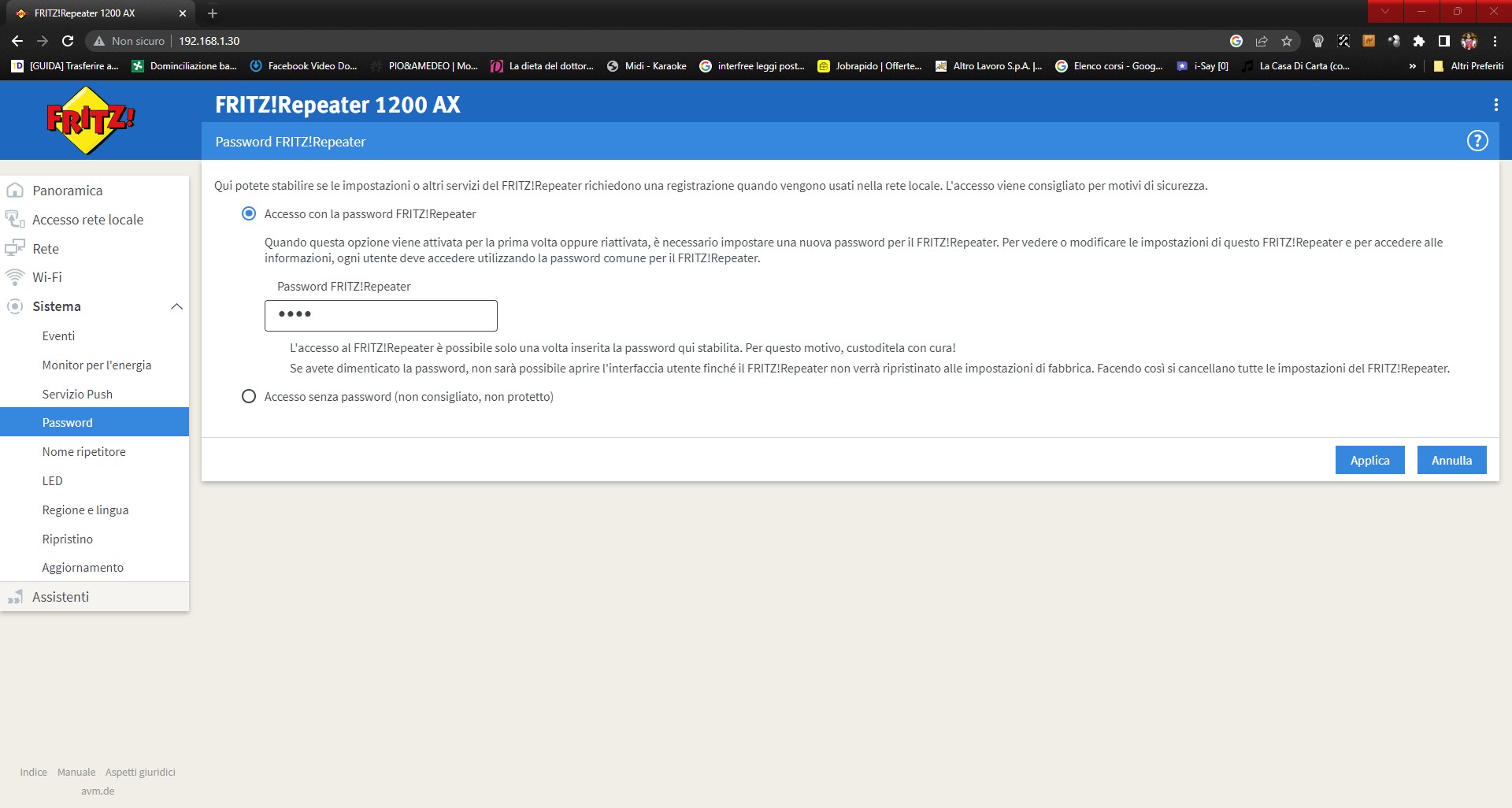Image resolution: width=1512 pixels, height=808 pixels.
Task: Open the Midi - Karaoke bookmark
Action: tap(647, 66)
